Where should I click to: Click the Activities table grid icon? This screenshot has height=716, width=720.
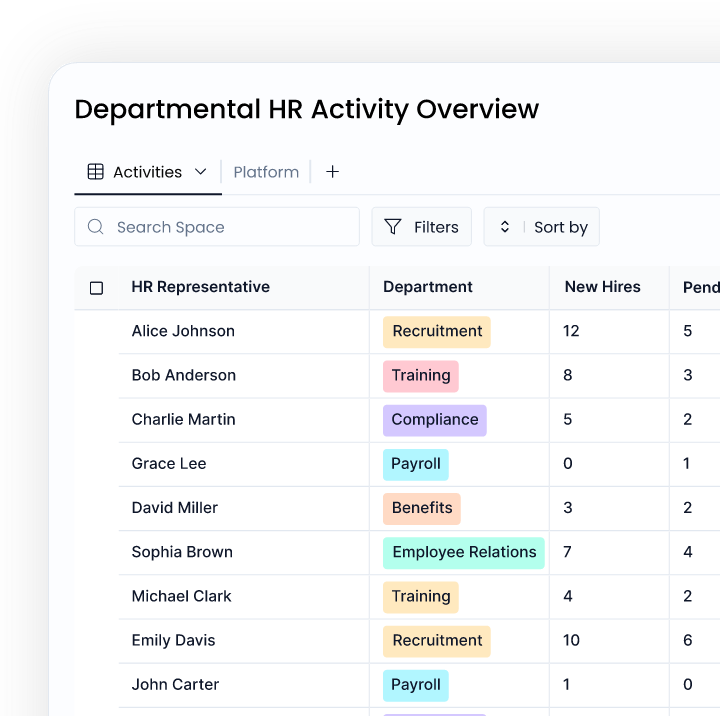[96, 172]
